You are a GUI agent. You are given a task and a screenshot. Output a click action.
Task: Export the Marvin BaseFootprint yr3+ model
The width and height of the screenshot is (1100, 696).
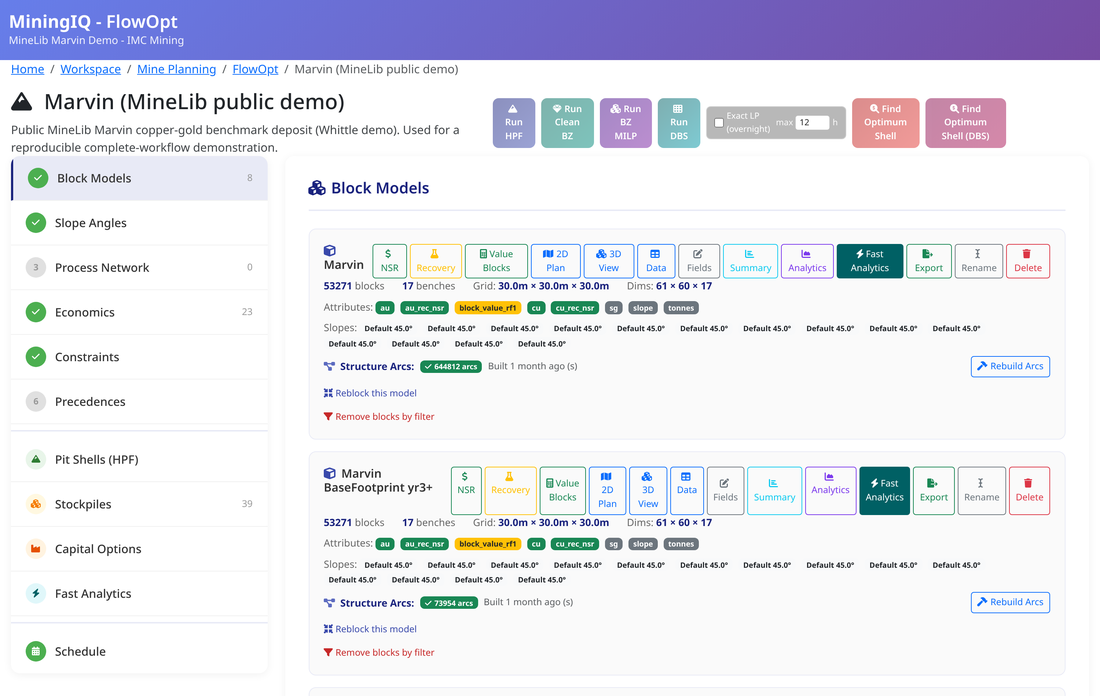(x=934, y=490)
